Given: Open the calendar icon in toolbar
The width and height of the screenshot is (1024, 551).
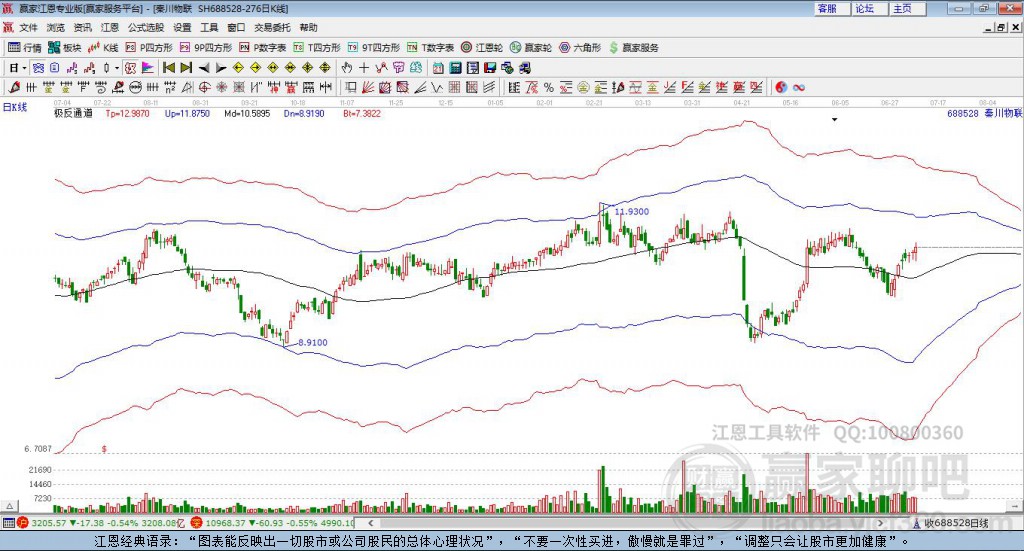Looking at the screenshot, I should [438, 68].
